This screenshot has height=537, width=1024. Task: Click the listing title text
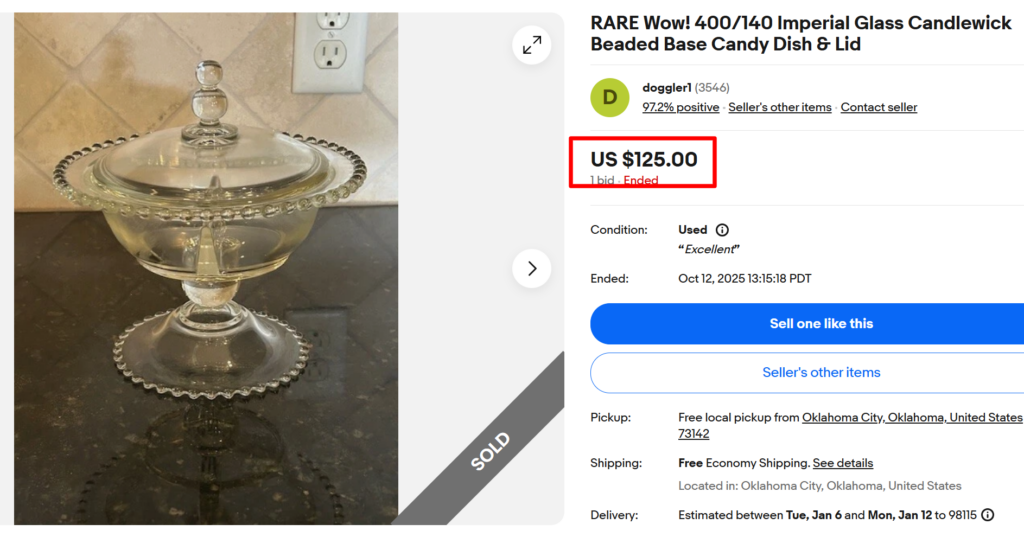(800, 33)
